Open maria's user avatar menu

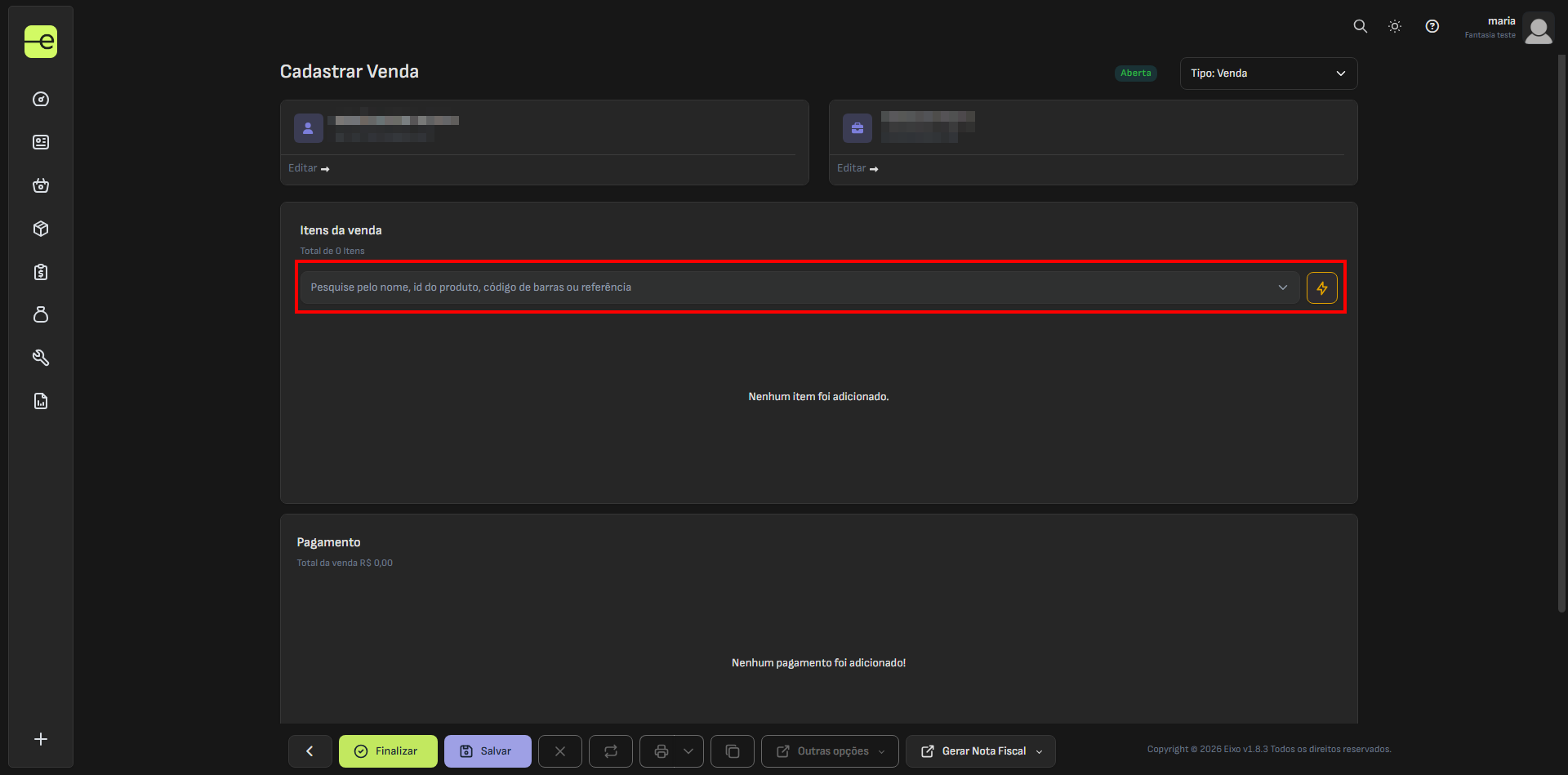(x=1539, y=29)
